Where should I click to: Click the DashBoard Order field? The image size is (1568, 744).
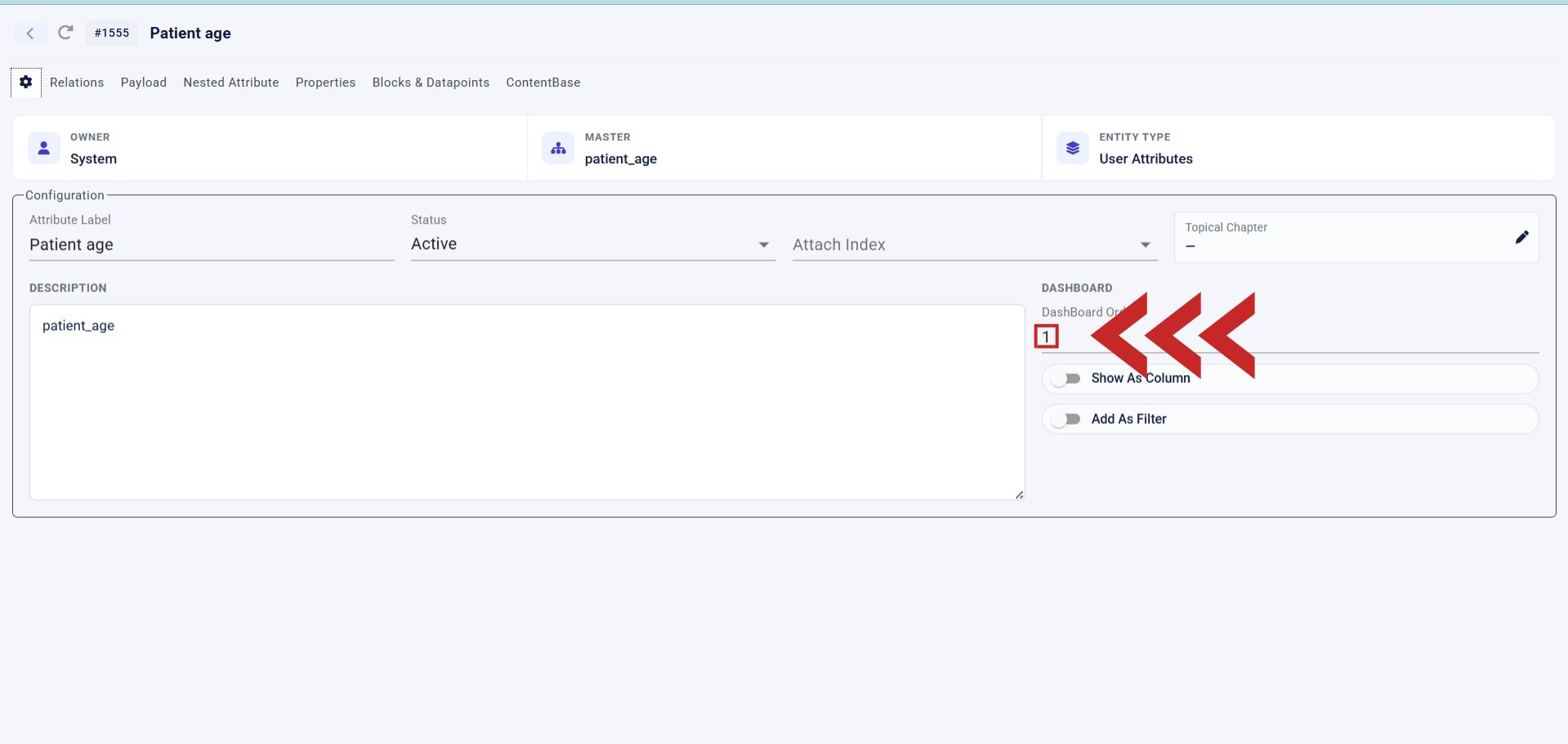pos(1290,336)
